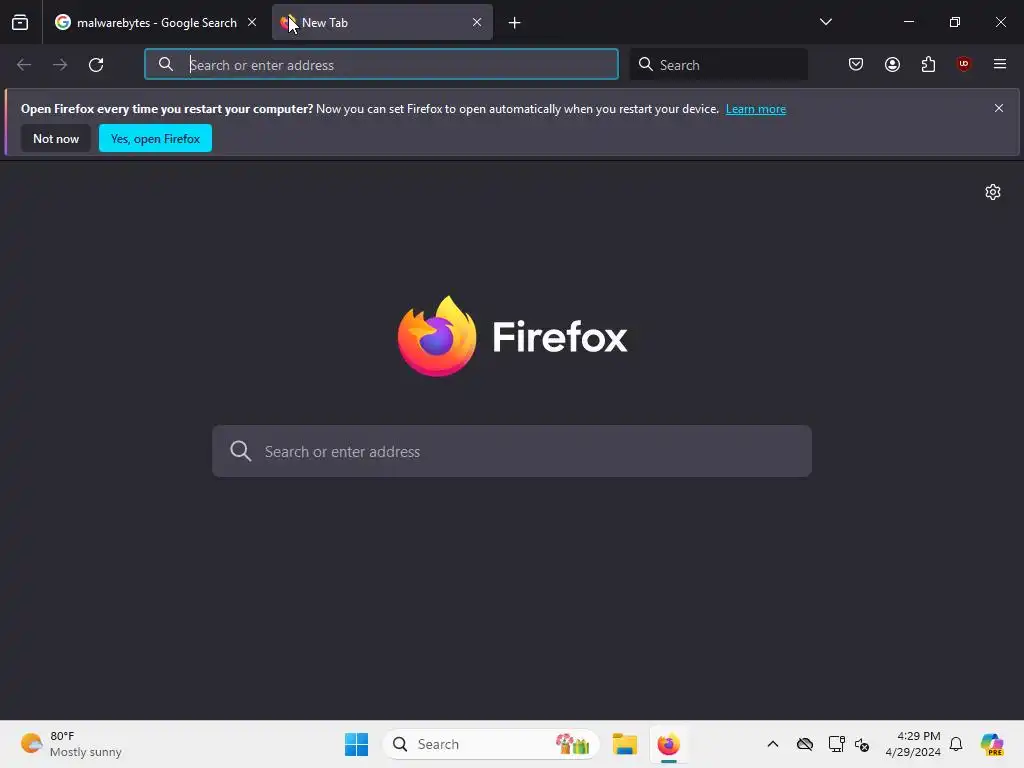The image size is (1024, 768).
Task: Go back one page arrow
Action: [24, 65]
